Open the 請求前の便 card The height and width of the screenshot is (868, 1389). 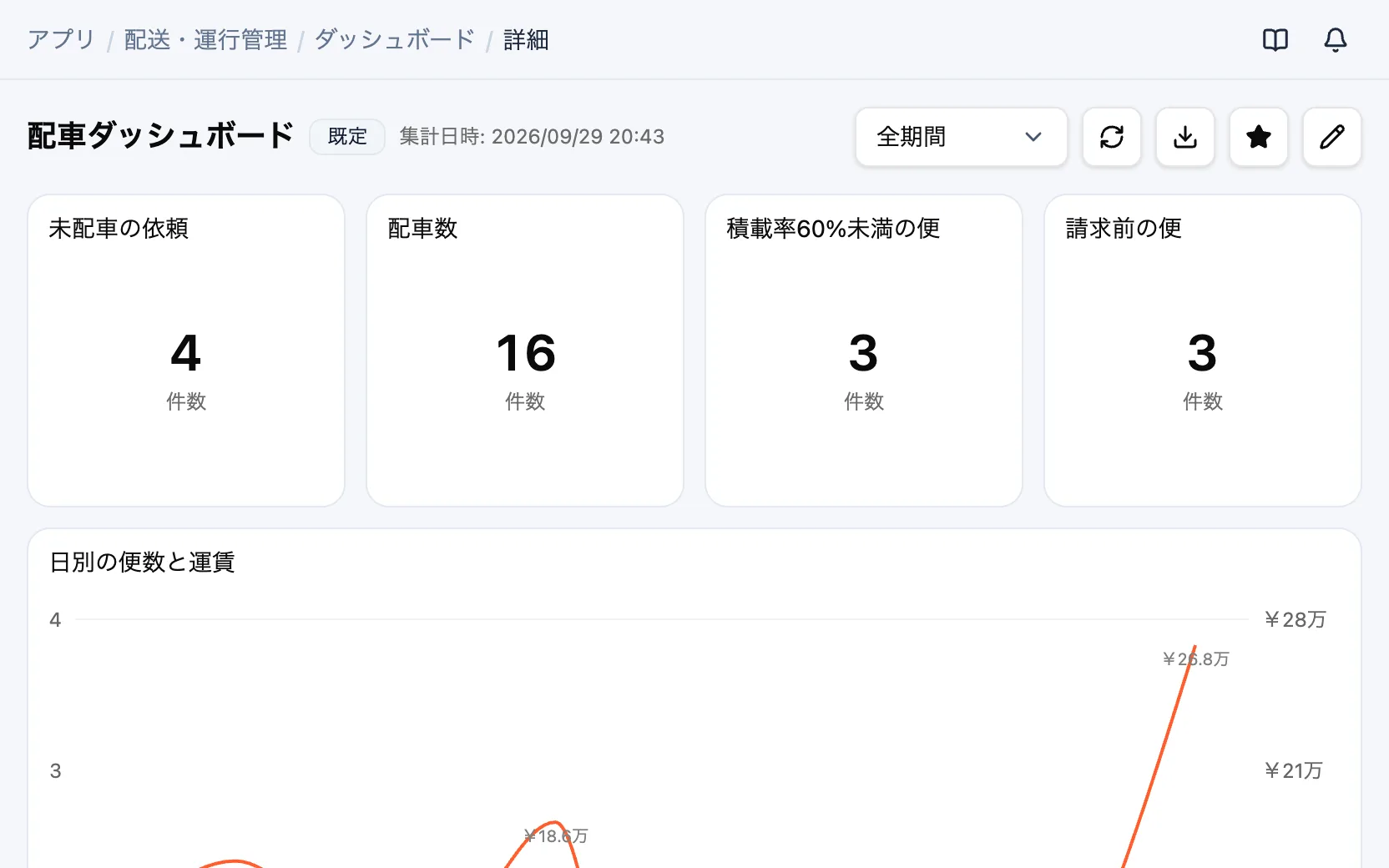[x=1203, y=351]
